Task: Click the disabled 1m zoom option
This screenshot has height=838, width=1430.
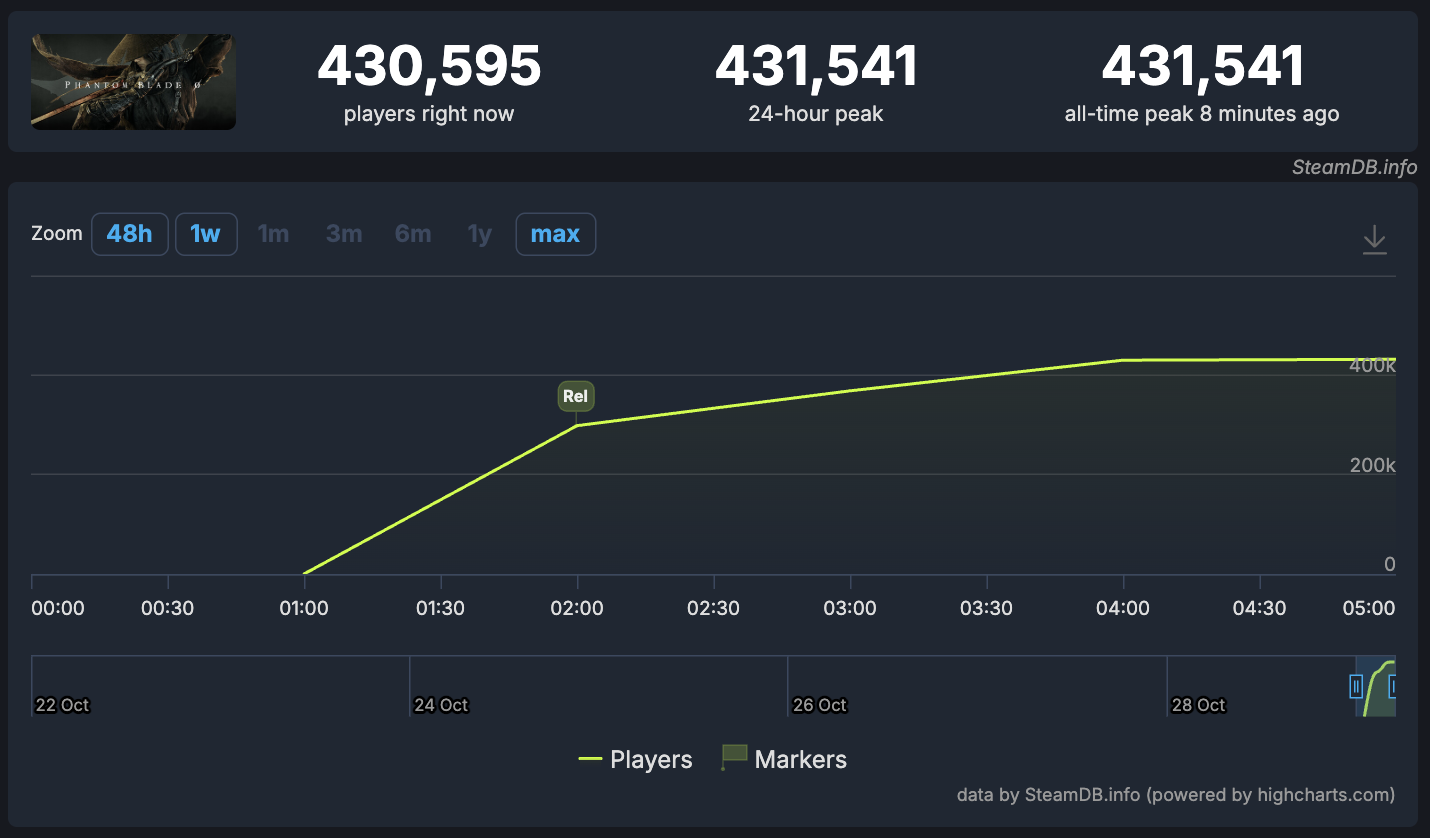Action: pyautogui.click(x=273, y=234)
